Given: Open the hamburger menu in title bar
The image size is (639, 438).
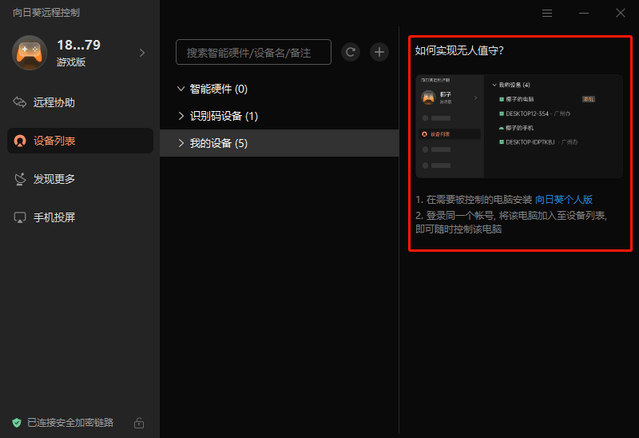Looking at the screenshot, I should pos(547,13).
